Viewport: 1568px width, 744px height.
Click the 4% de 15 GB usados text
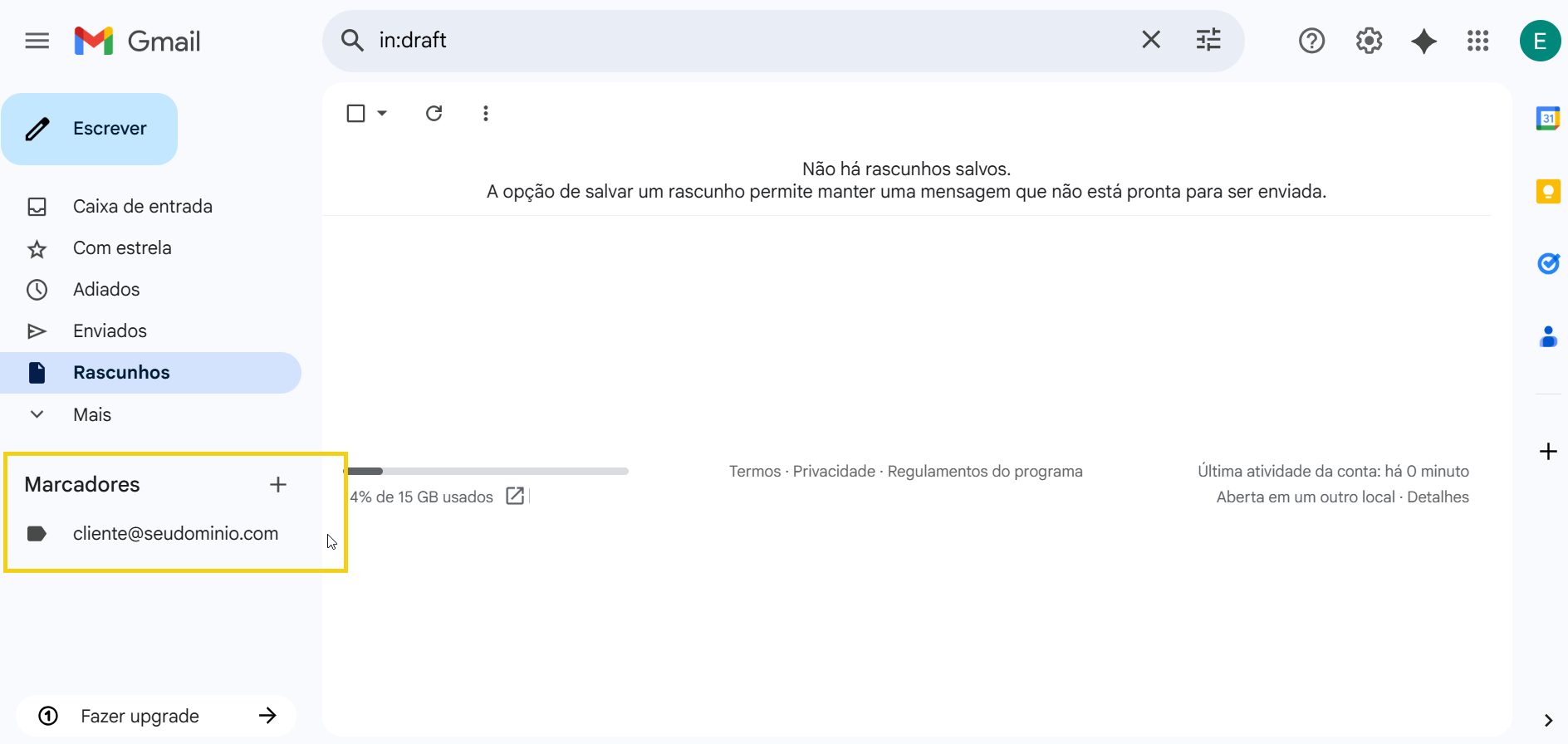[x=422, y=497]
